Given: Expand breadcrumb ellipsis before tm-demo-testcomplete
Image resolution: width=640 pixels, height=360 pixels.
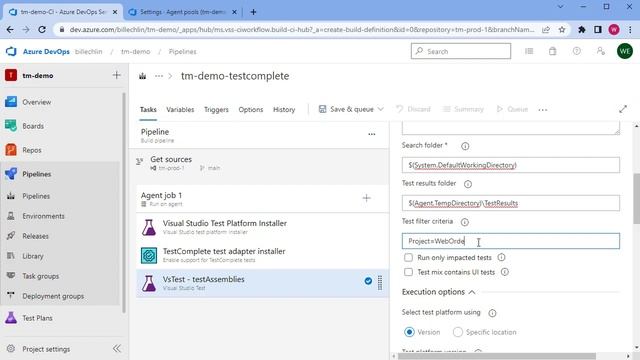Looking at the screenshot, I should click(159, 76).
